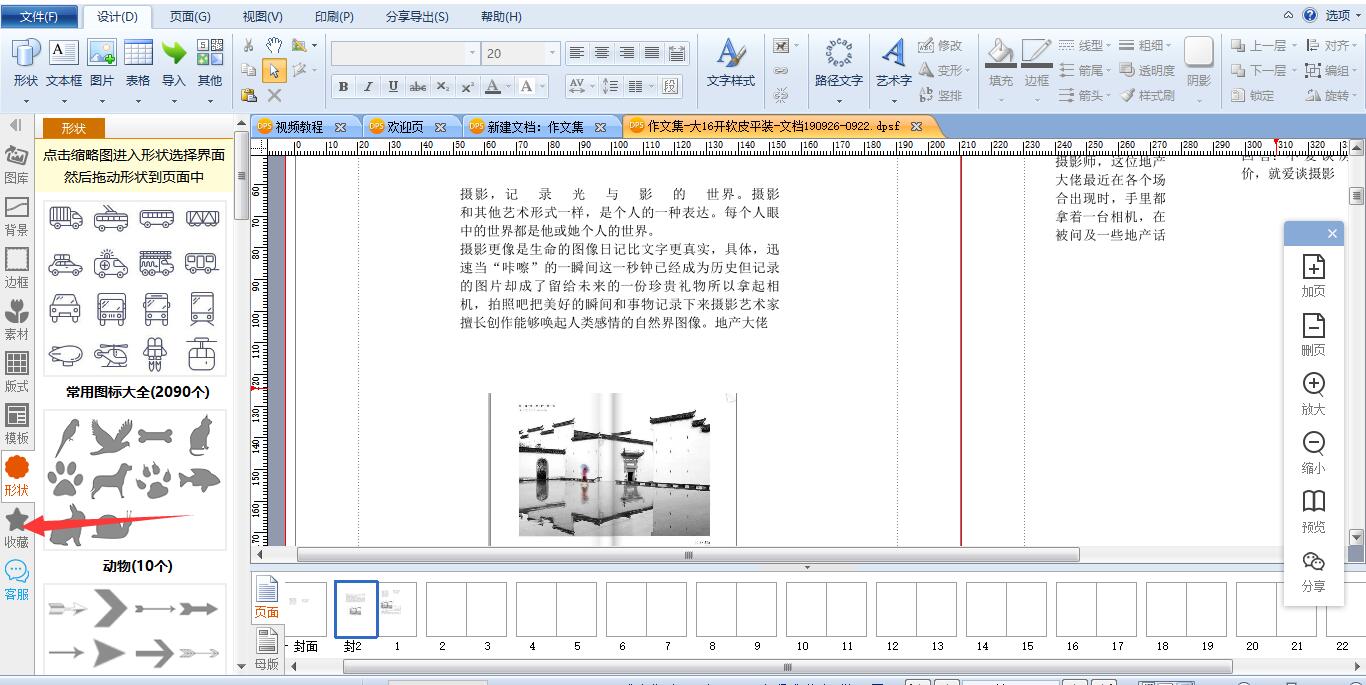The width and height of the screenshot is (1366, 685).
Task: Click the 样式刷 format painter
Action: [1147, 96]
